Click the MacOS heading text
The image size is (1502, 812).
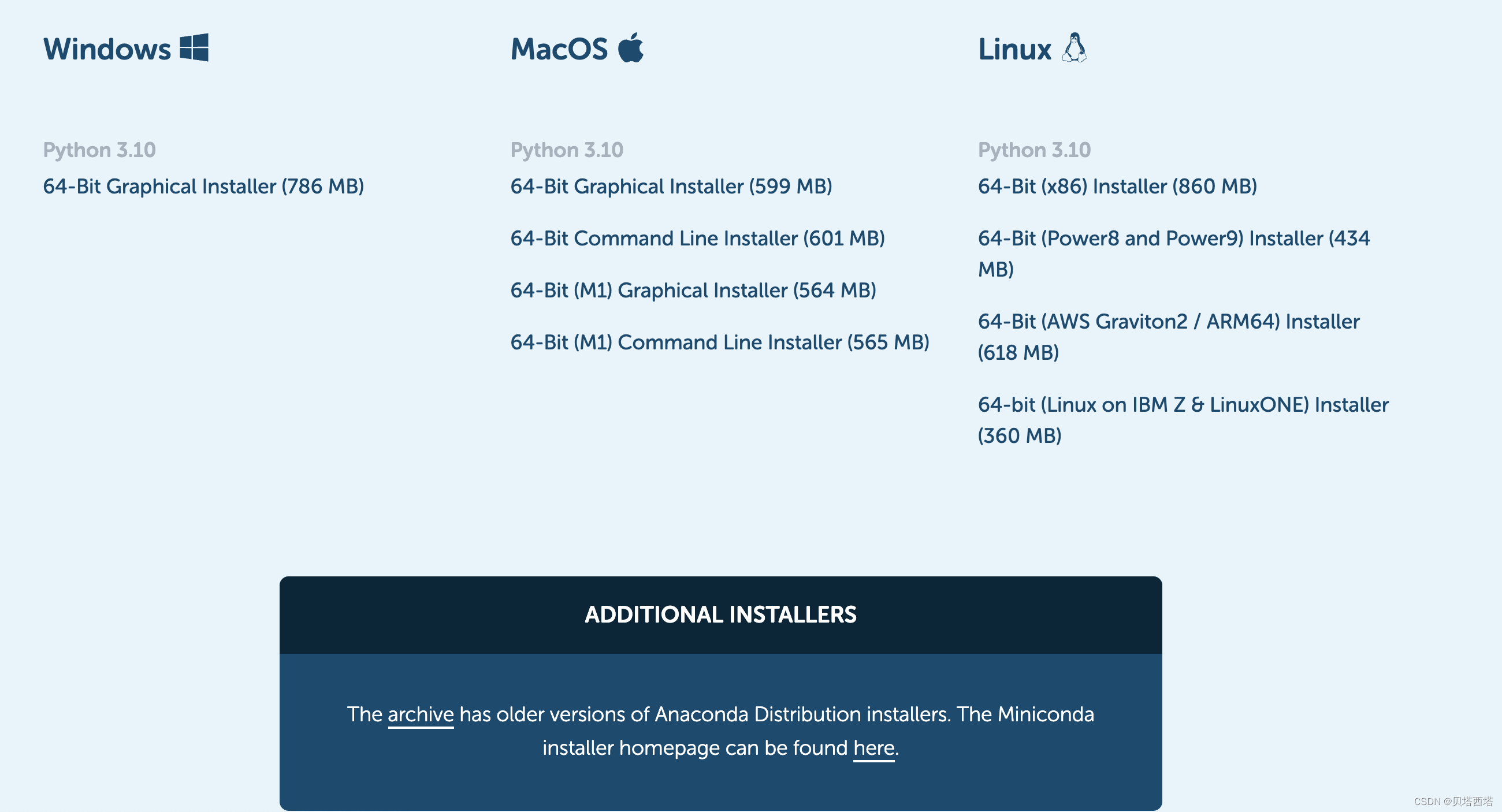pos(559,49)
